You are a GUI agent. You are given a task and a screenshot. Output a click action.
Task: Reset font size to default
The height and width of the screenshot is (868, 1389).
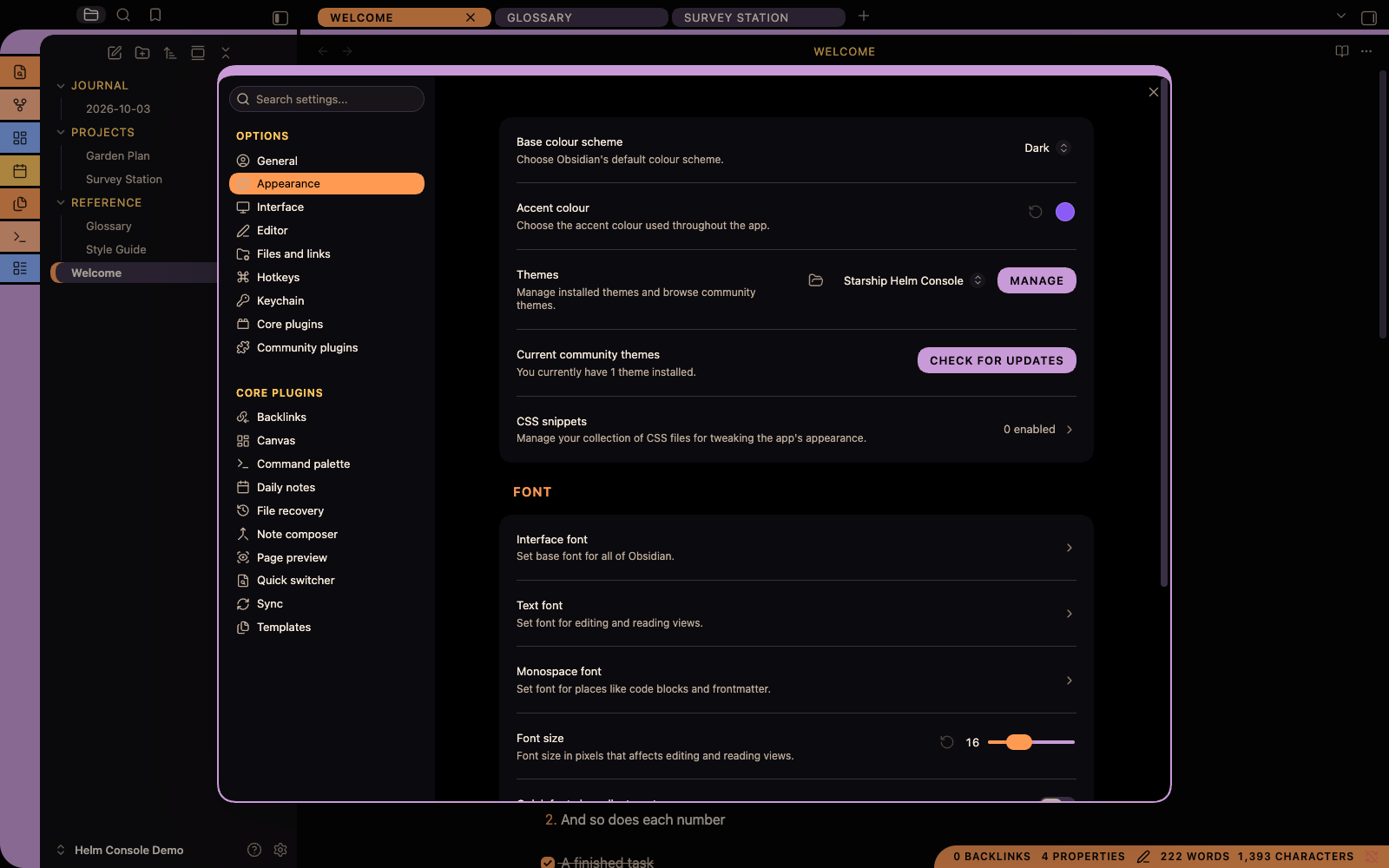click(947, 742)
